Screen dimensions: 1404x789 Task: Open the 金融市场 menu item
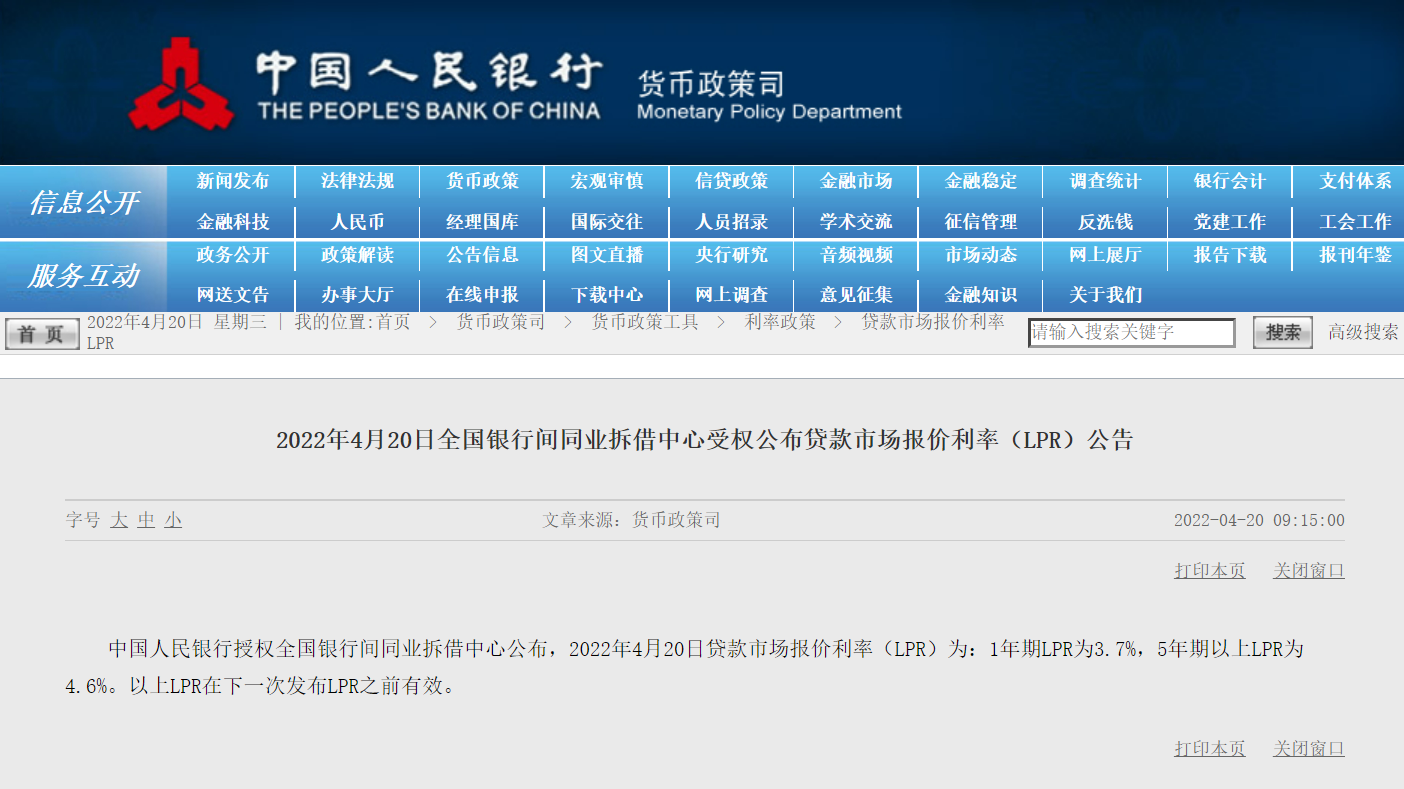click(x=856, y=181)
